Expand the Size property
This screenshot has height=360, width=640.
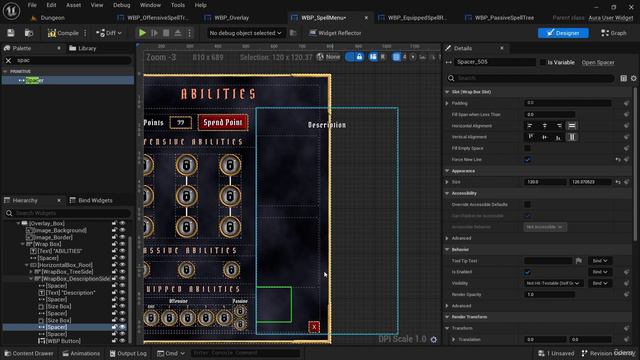click(x=447, y=182)
